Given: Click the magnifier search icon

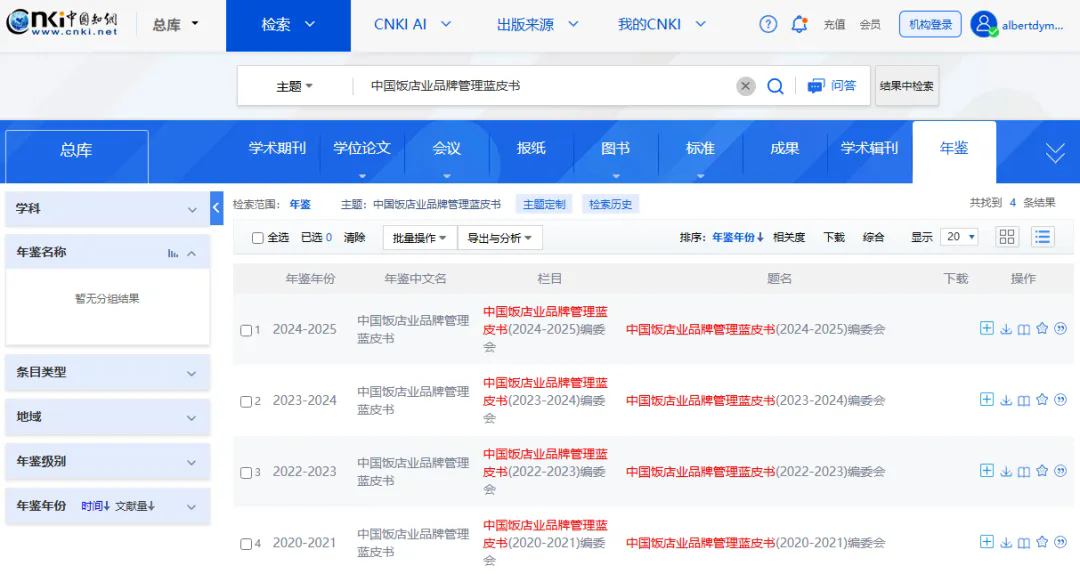Looking at the screenshot, I should pyautogui.click(x=775, y=86).
